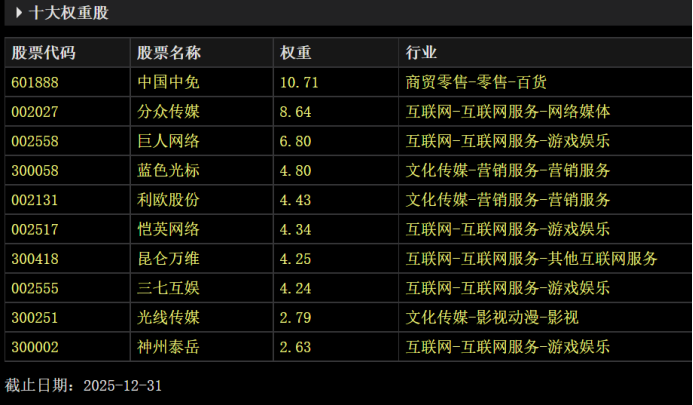Click the 股票名称 column header
Screen dimensions: 693x405
169,53
